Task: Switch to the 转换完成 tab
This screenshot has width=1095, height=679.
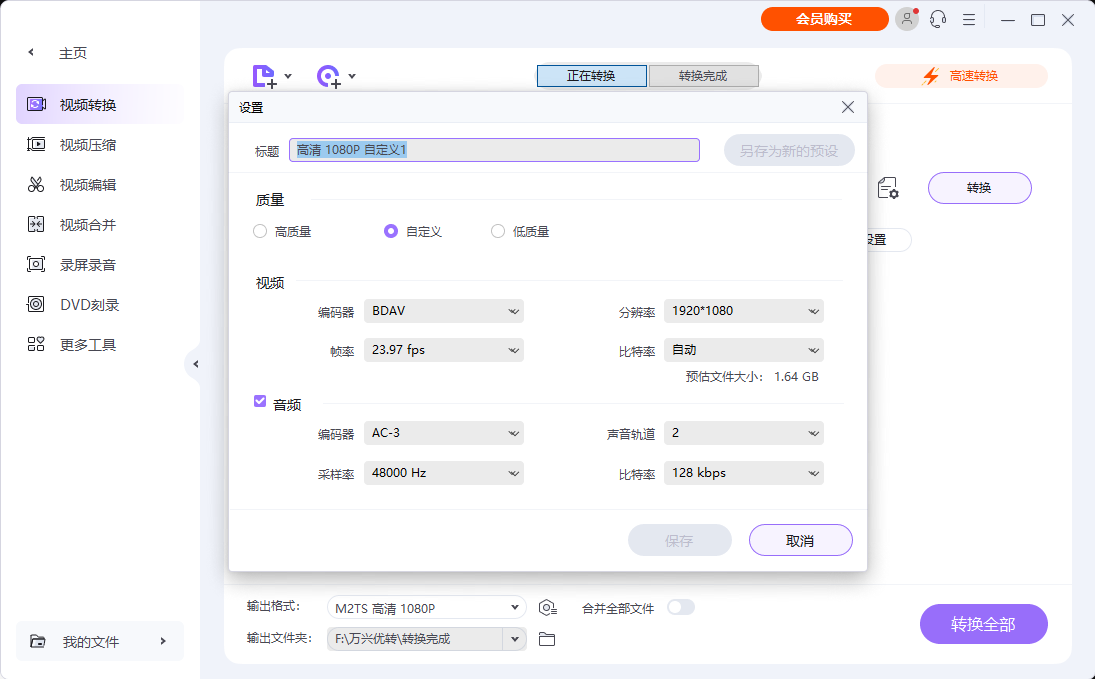Action: [x=704, y=75]
